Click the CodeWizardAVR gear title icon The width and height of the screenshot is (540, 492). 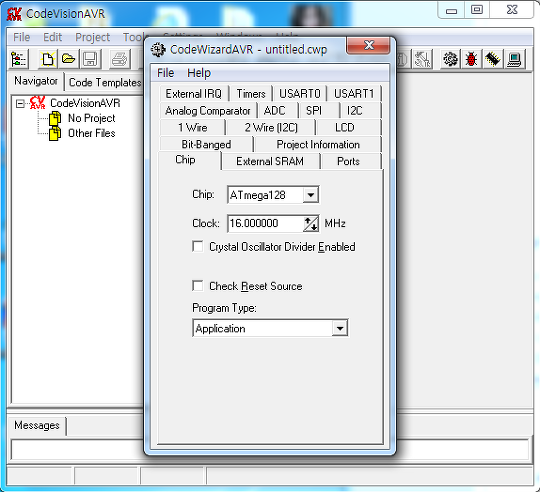(x=158, y=50)
